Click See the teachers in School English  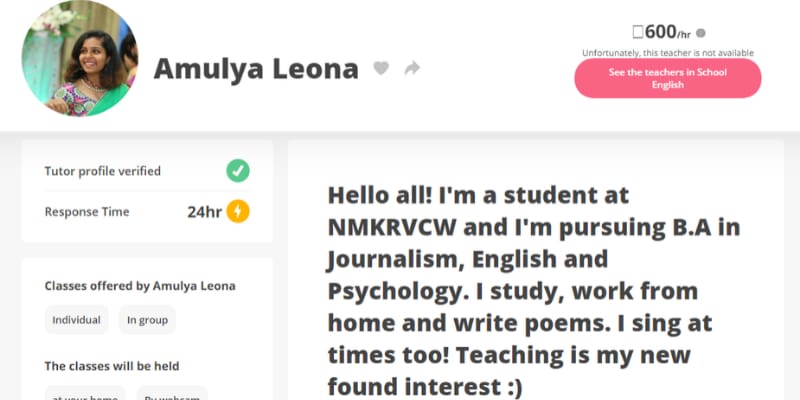(668, 78)
